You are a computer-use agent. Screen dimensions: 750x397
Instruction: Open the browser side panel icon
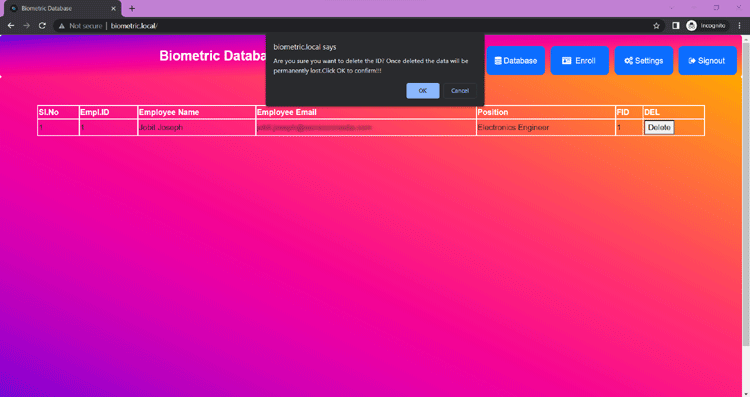pyautogui.click(x=675, y=26)
